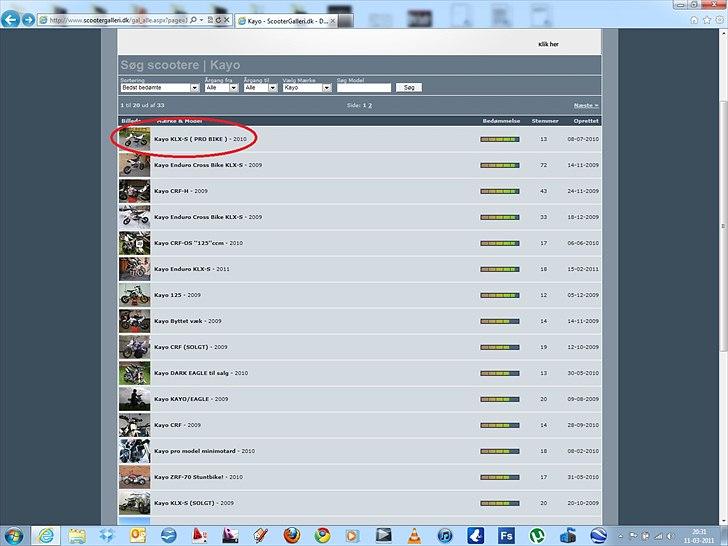Viewport: 728px width, 546px height.
Task: Open the Fs application in taskbar
Action: [506, 535]
